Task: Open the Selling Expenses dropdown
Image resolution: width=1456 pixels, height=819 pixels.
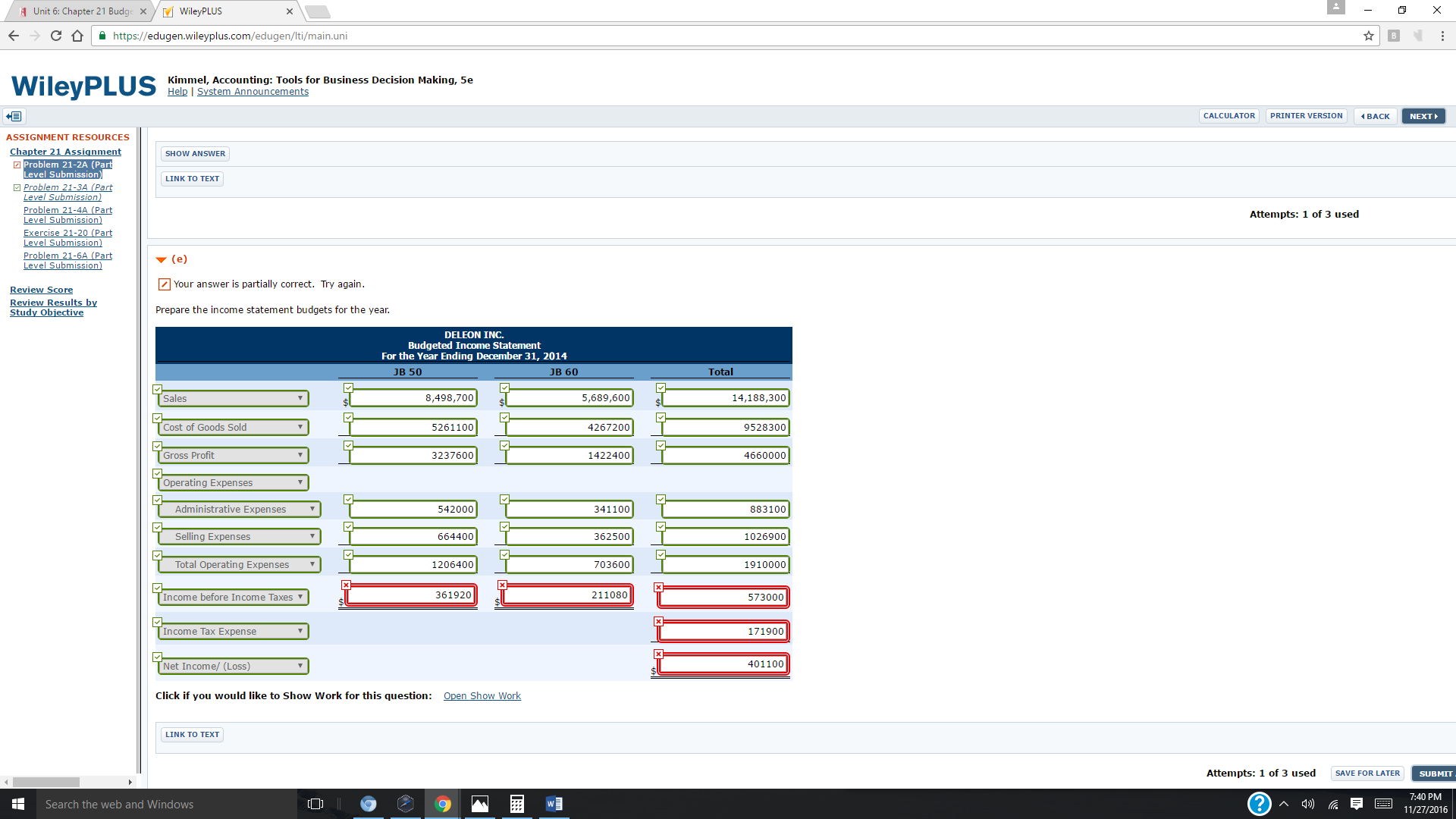Action: pos(239,536)
